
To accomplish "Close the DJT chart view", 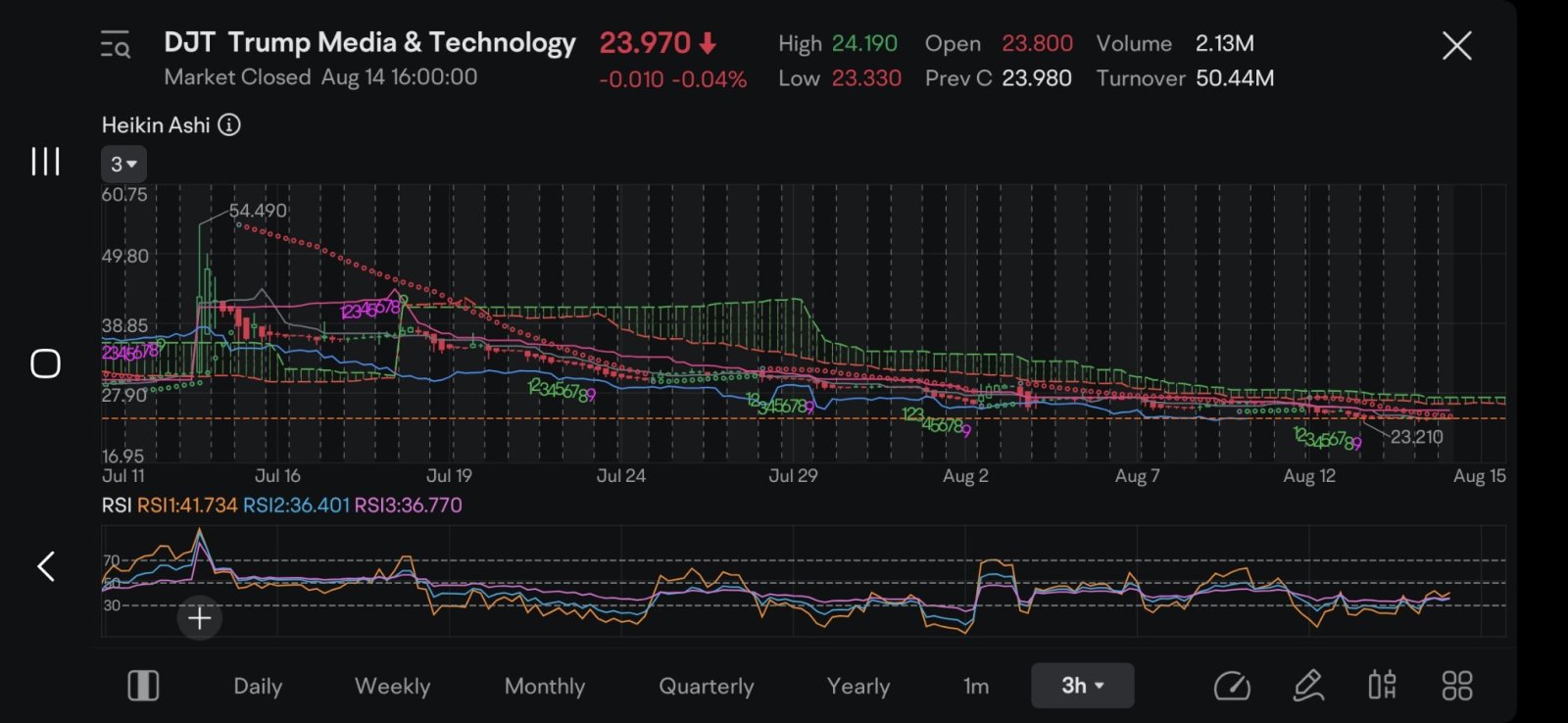I will click(x=1456, y=45).
